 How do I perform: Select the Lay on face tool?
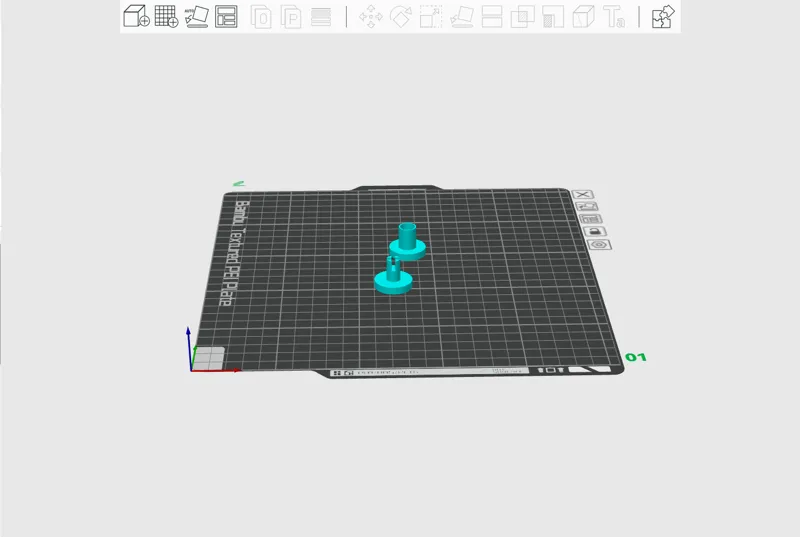[462, 17]
